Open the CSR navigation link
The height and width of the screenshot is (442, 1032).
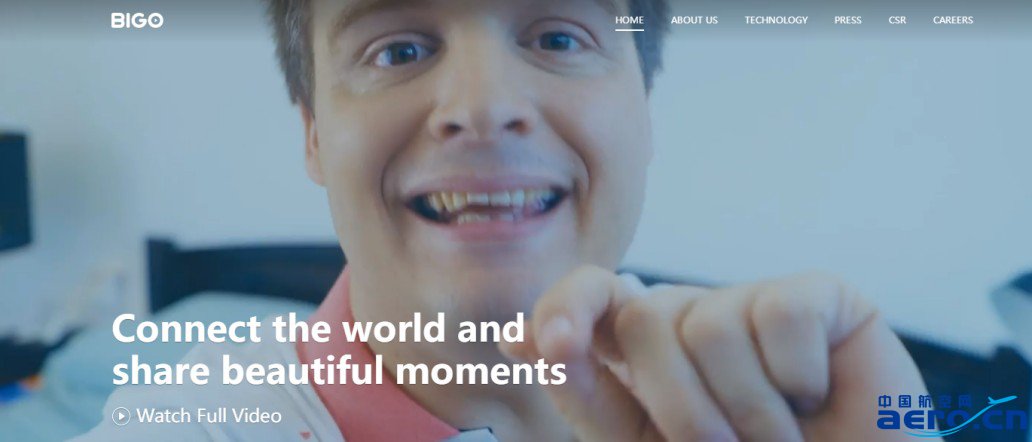(x=897, y=20)
